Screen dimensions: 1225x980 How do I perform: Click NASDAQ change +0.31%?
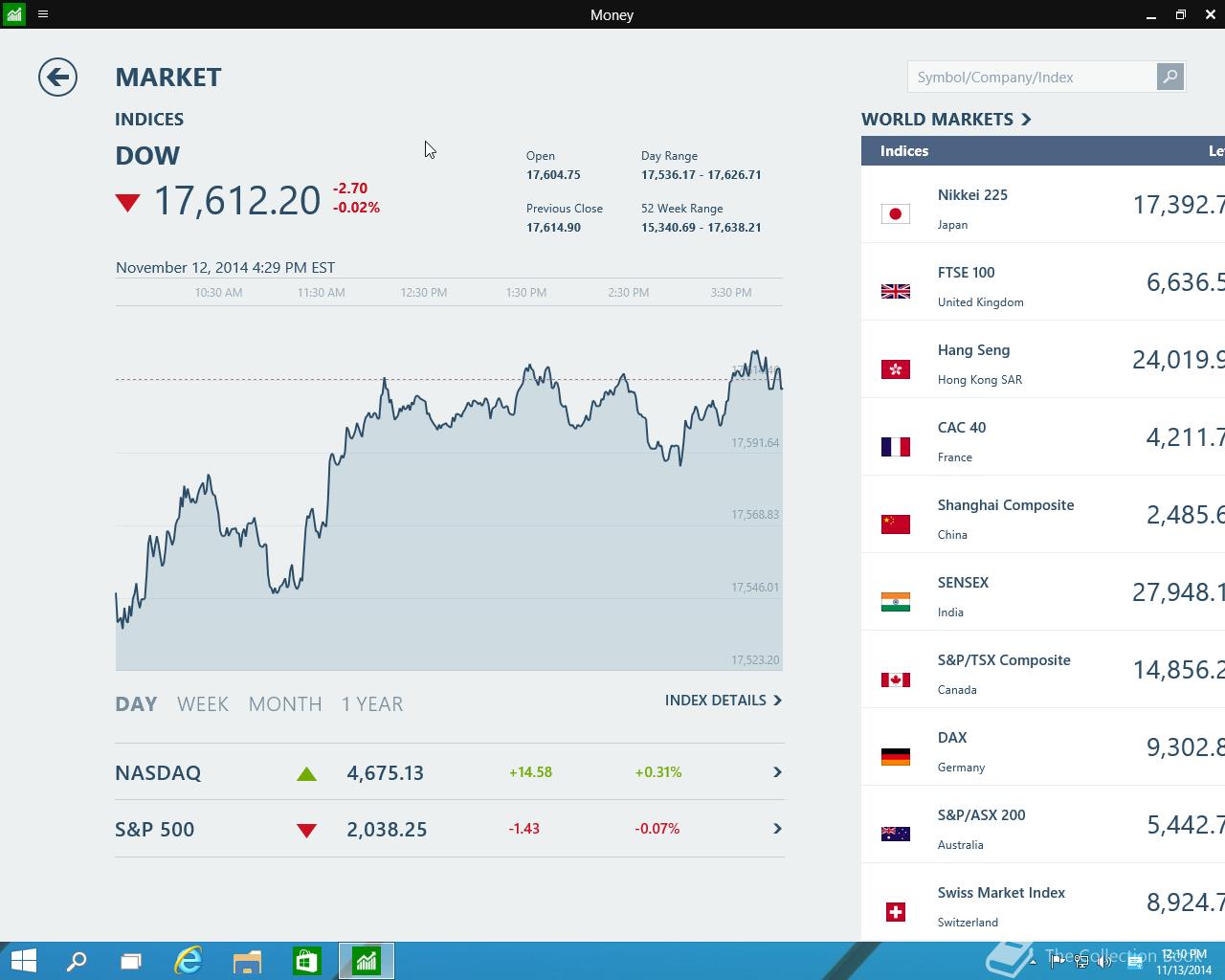pyautogui.click(x=658, y=772)
